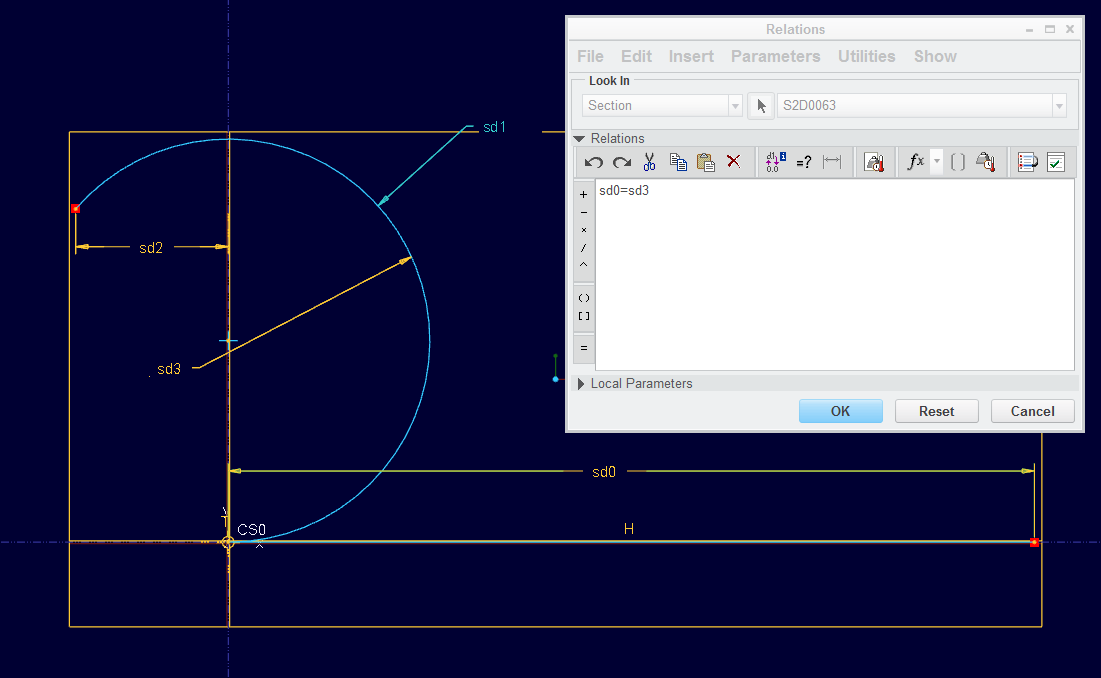Image resolution: width=1101 pixels, height=678 pixels.
Task: Show dimension in model with arrow-span icon
Action: [x=832, y=162]
